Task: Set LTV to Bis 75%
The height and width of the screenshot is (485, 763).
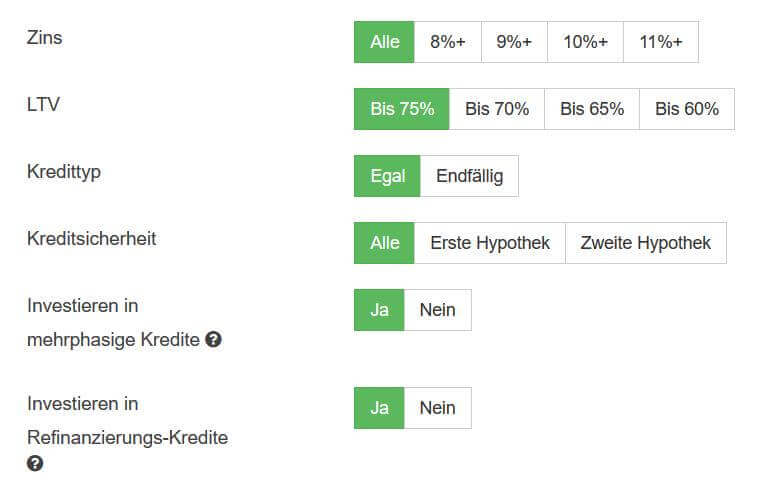Action: tap(402, 109)
